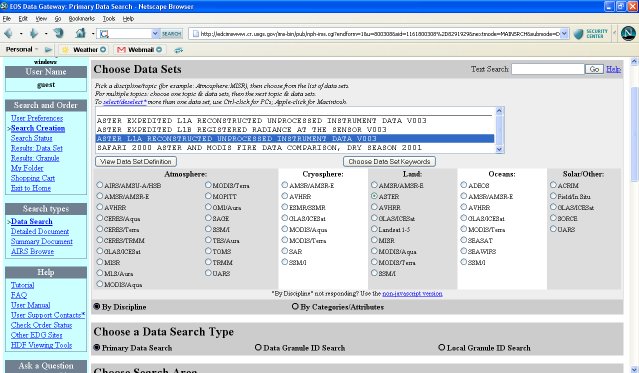
Task: Open the Back button history dropdown arrow
Action: tap(20, 34)
